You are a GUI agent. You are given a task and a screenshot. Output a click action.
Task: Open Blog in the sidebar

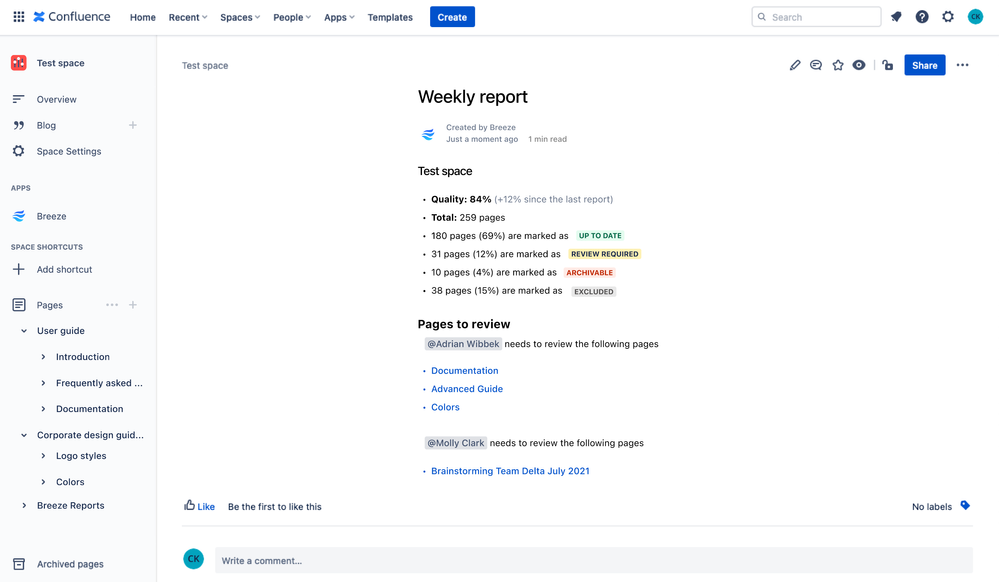coord(46,125)
